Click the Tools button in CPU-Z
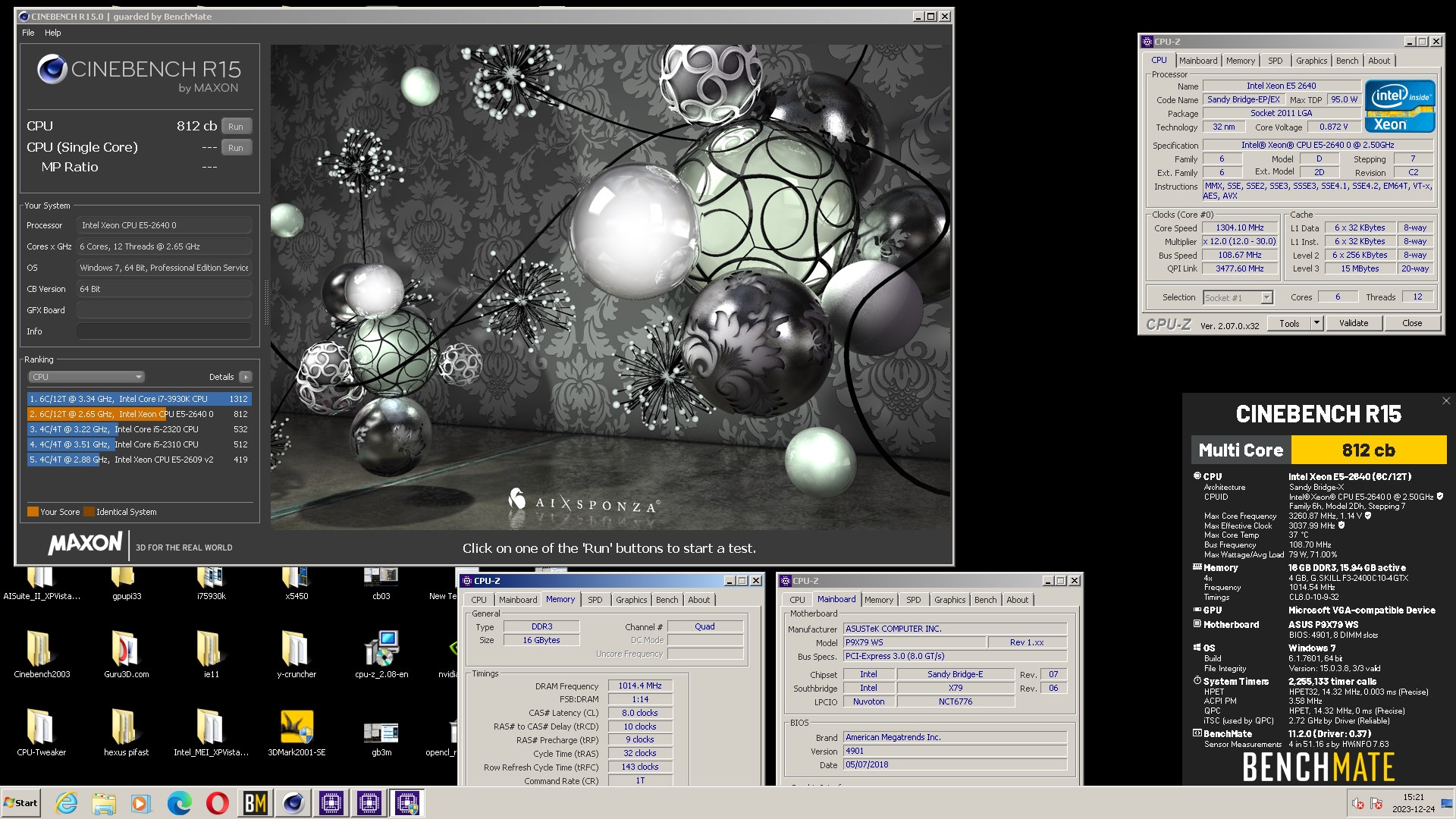The height and width of the screenshot is (819, 1456). tap(1289, 323)
